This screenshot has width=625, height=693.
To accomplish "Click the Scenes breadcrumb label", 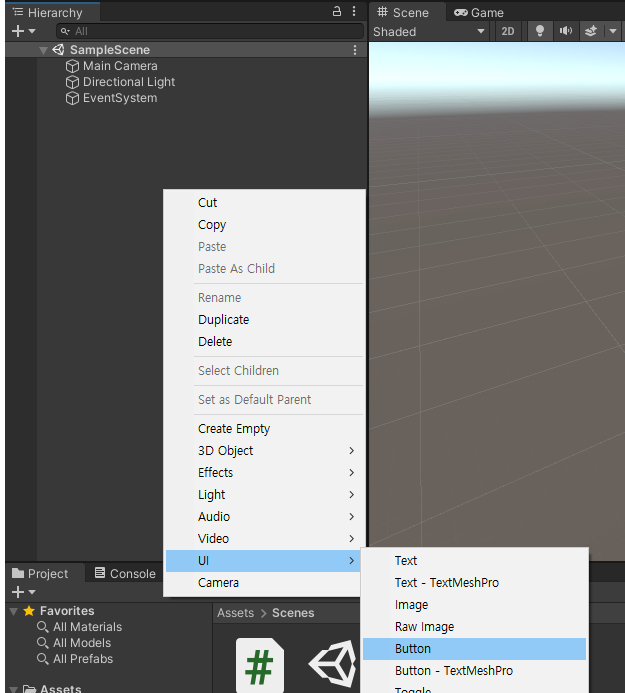I will coord(293,613).
